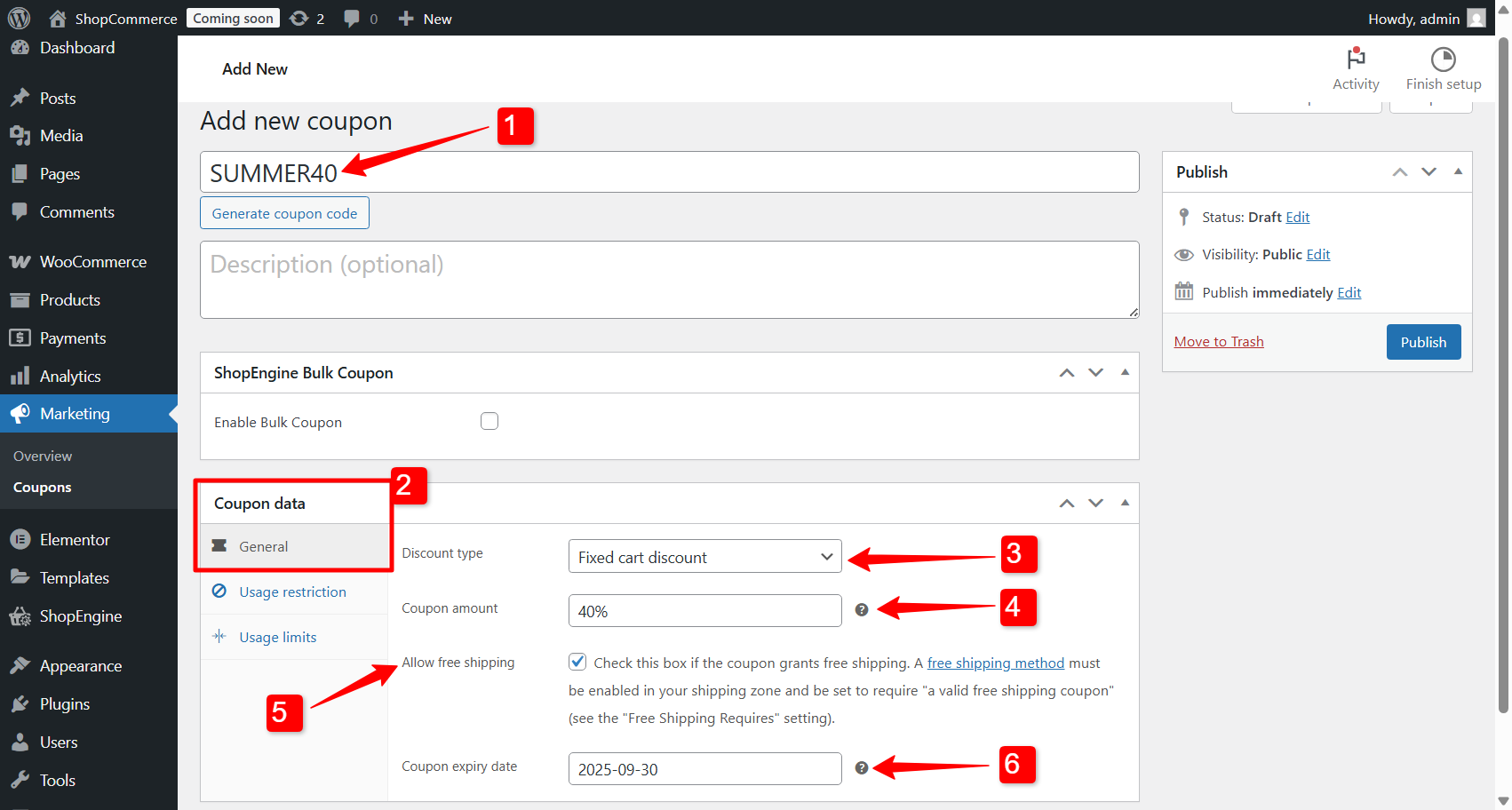Click the admin avatar icon
Viewport: 1512px width, 810px height.
pos(1476,18)
